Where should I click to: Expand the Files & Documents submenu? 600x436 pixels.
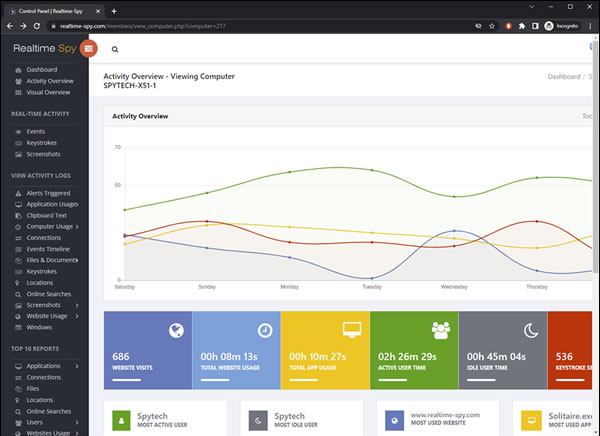click(x=77, y=260)
